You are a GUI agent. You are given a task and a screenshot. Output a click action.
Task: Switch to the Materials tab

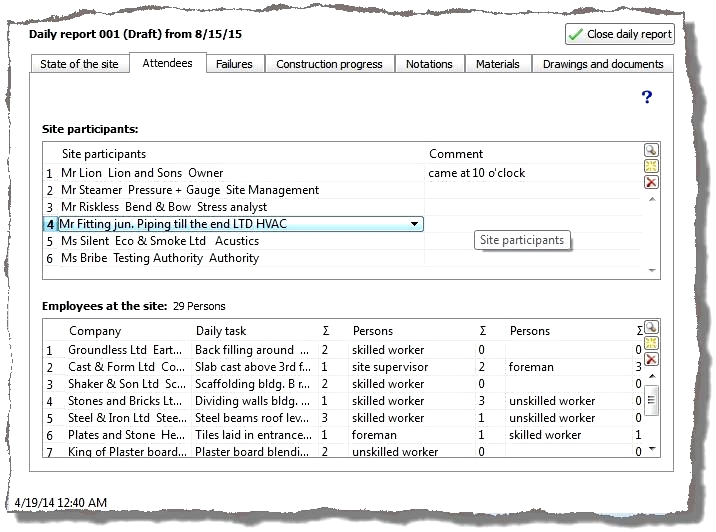click(498, 64)
